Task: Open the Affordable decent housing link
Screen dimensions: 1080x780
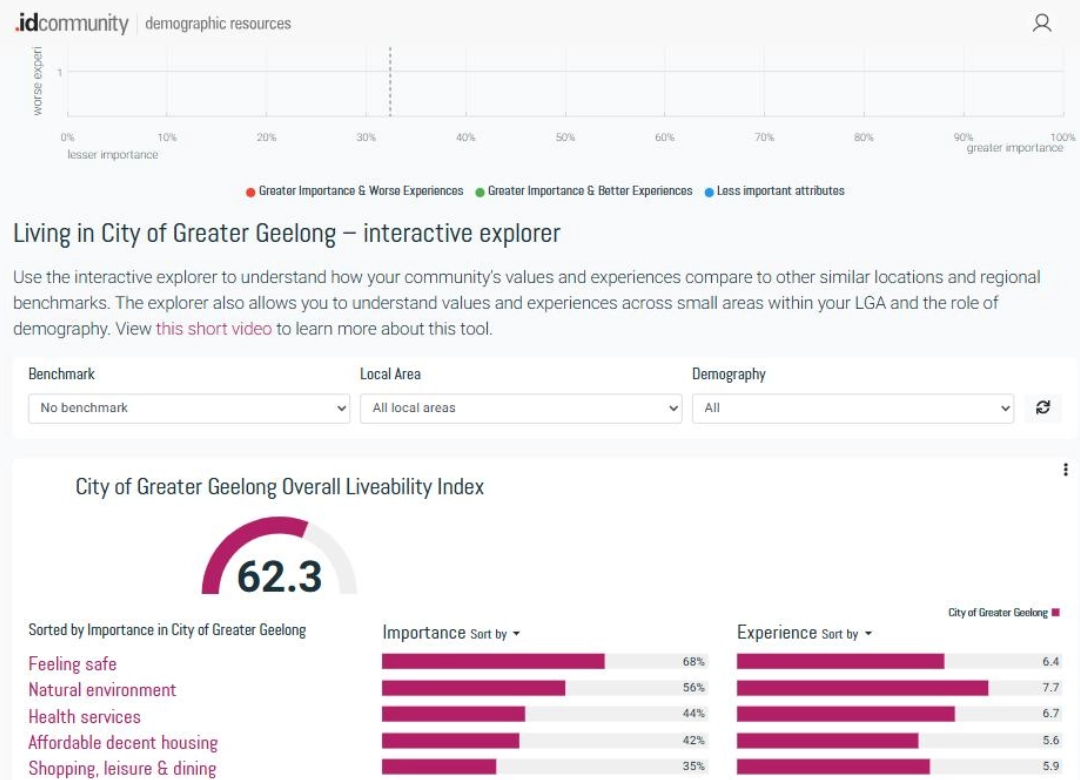Action: [x=123, y=743]
